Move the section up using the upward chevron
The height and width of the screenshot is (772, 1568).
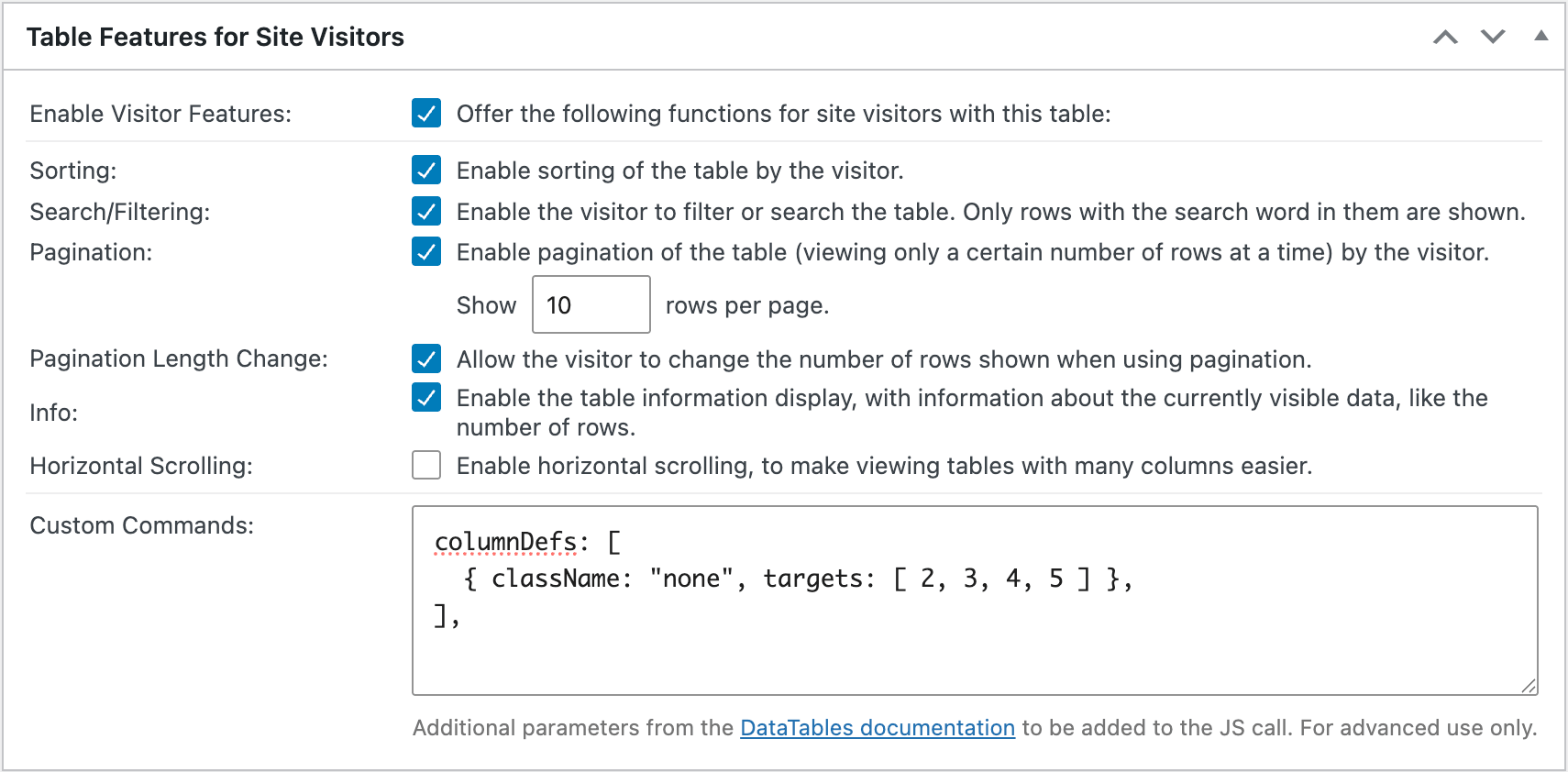tap(1446, 37)
